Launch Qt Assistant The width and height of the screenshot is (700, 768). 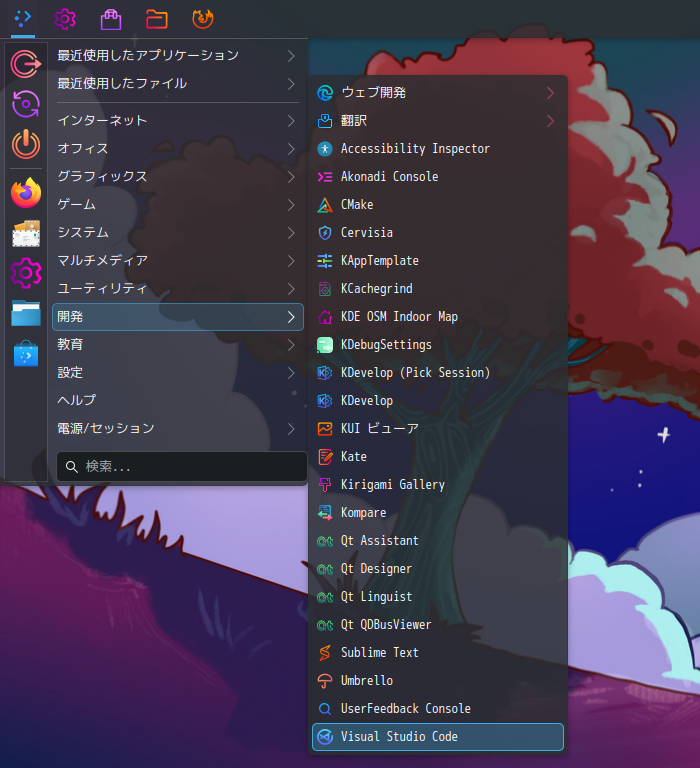coord(438,541)
